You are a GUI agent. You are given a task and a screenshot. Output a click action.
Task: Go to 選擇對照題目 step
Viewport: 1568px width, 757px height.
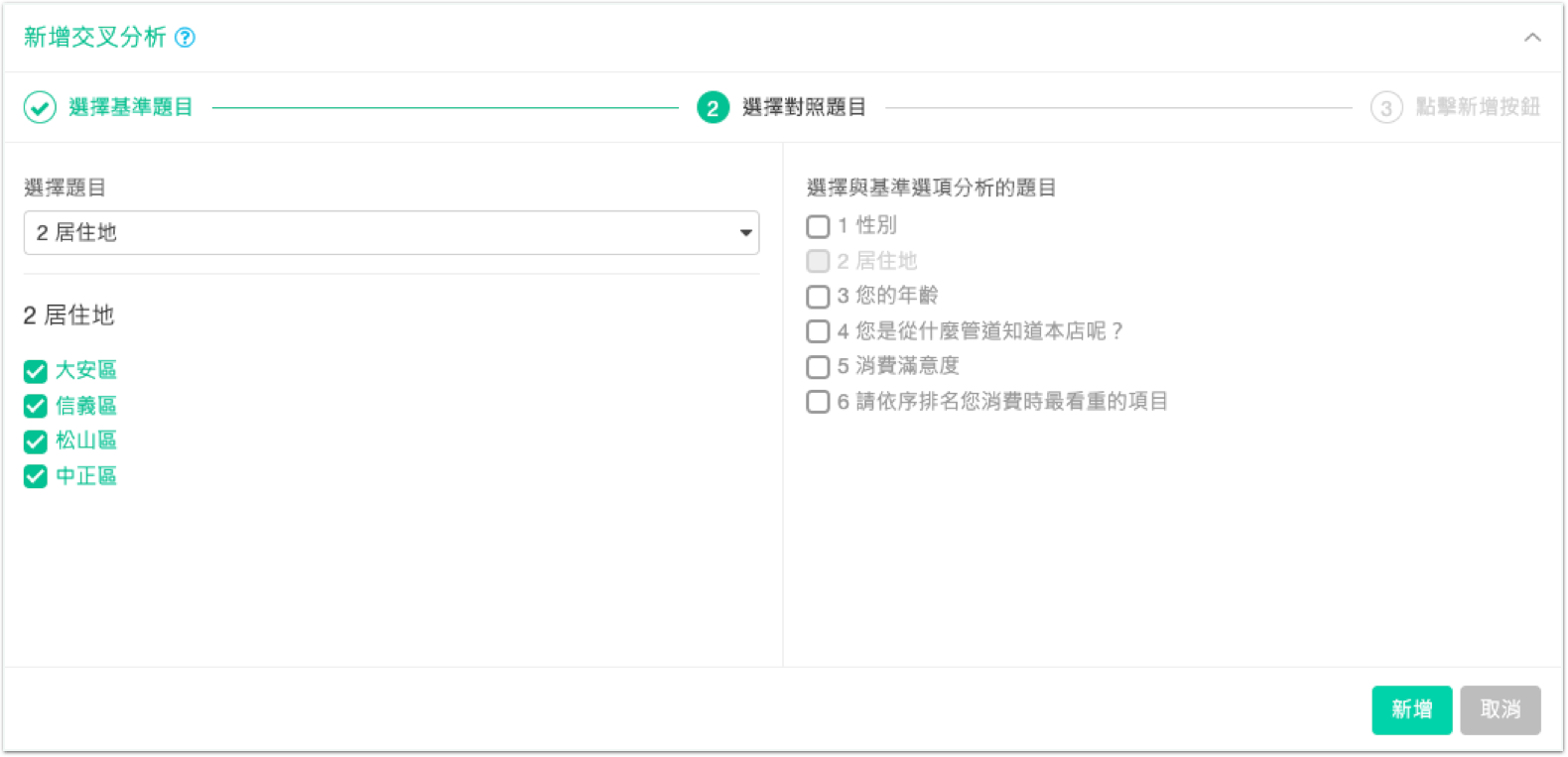[804, 107]
